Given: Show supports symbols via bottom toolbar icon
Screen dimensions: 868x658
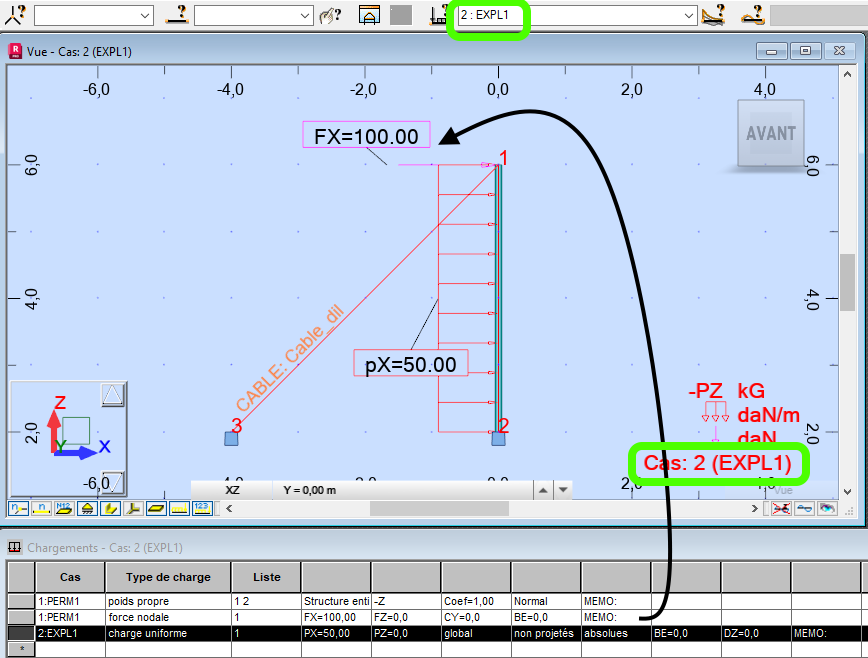Looking at the screenshot, I should point(86,509).
